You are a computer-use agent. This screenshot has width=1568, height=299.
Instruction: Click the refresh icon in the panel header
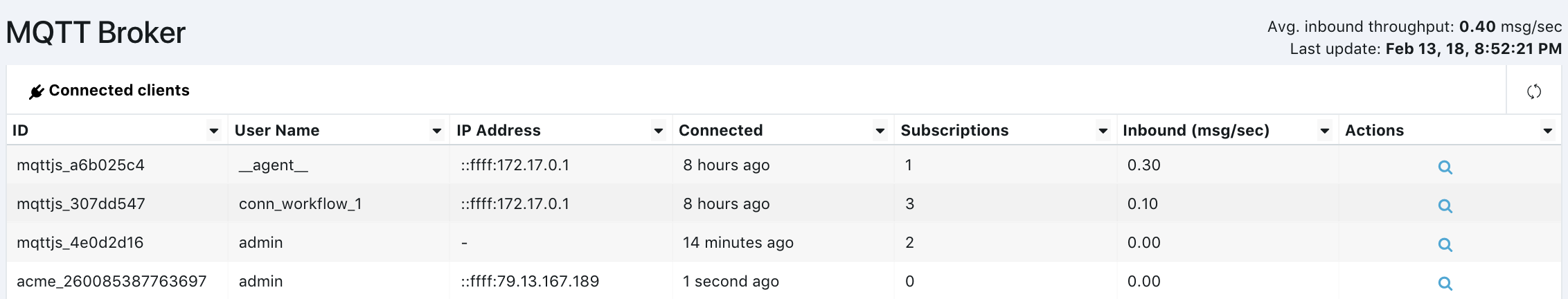pos(1534,91)
